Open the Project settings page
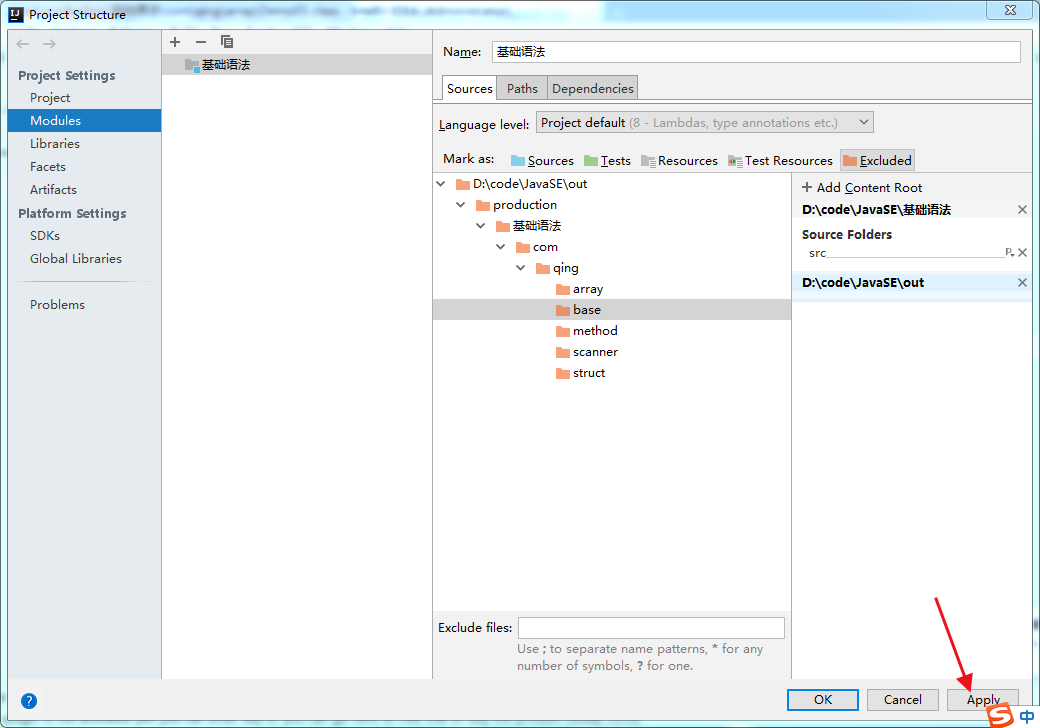The height and width of the screenshot is (728, 1040). (x=50, y=97)
